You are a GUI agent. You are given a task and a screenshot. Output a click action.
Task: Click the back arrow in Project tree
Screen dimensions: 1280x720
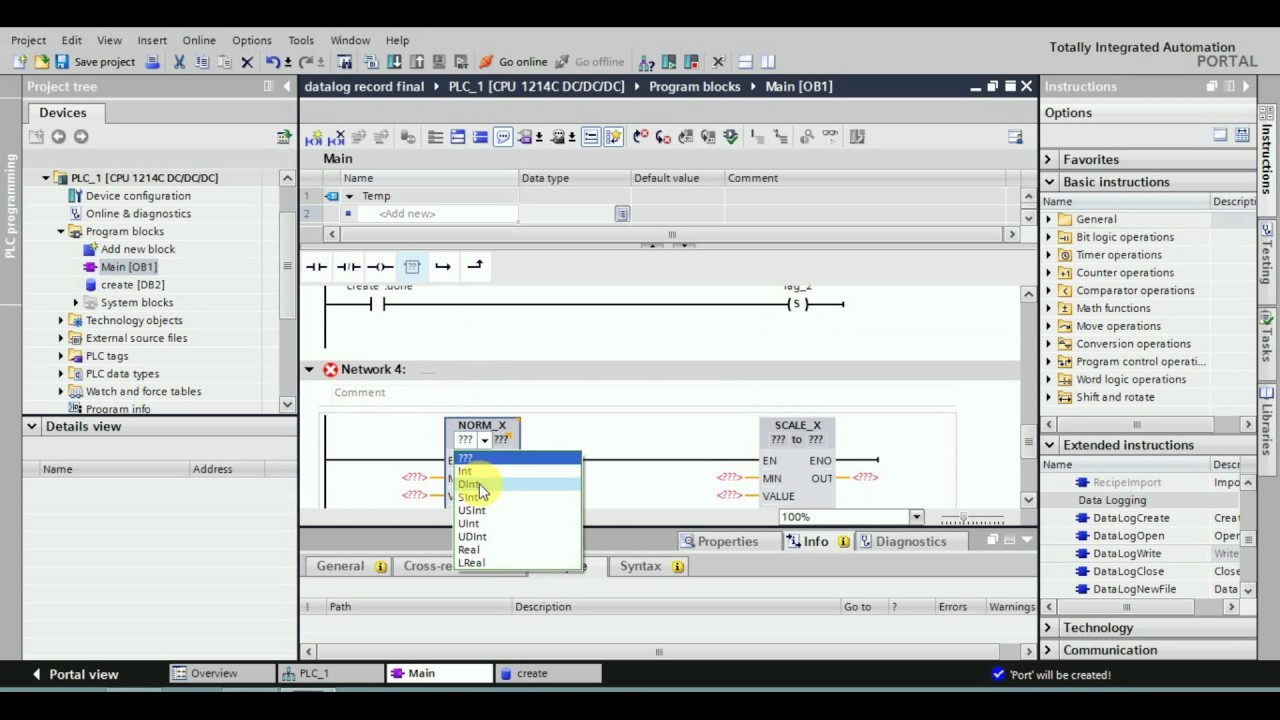(x=58, y=137)
